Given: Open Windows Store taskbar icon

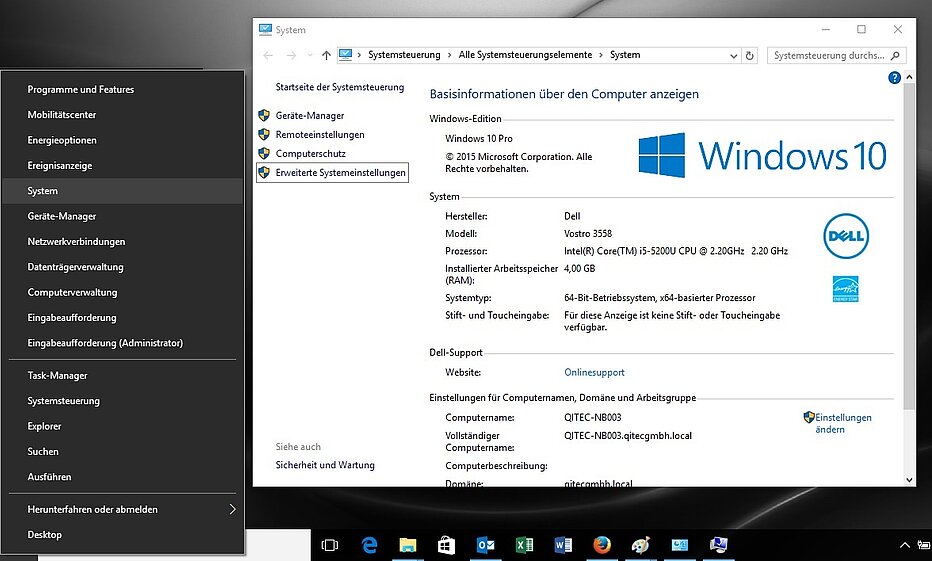Looking at the screenshot, I should (446, 545).
